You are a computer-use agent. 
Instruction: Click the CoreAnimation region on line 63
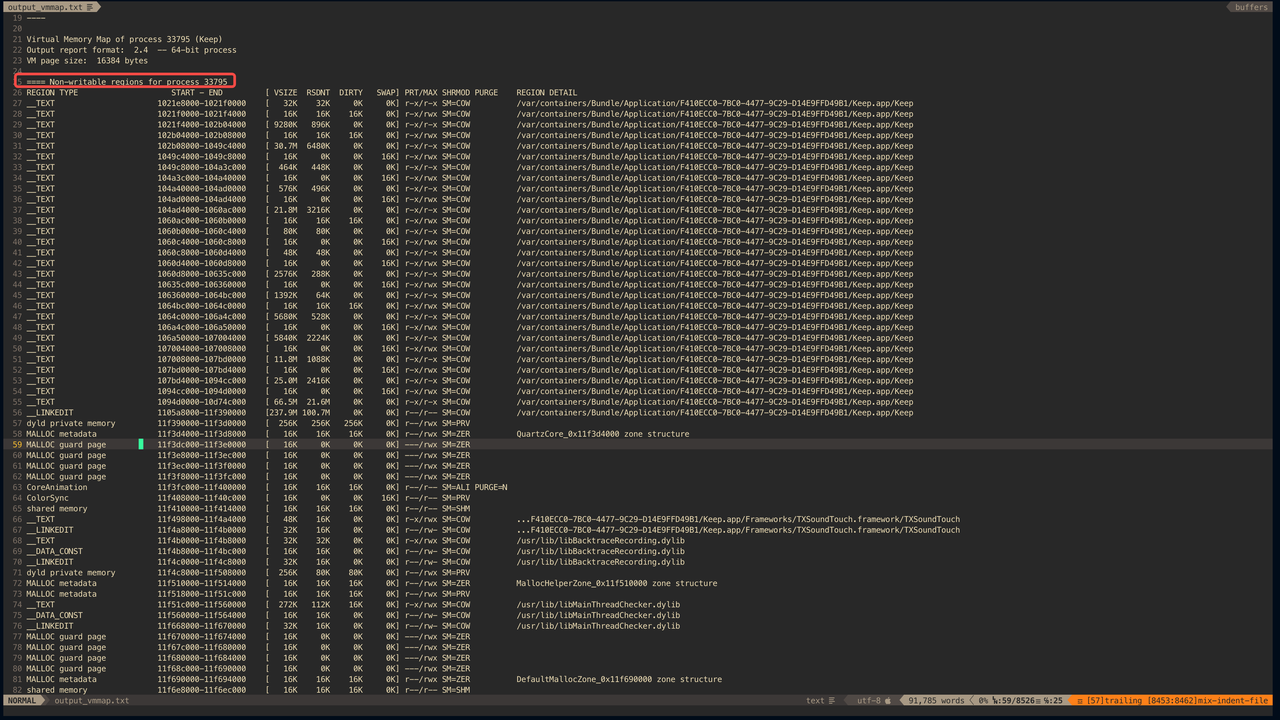(56, 487)
